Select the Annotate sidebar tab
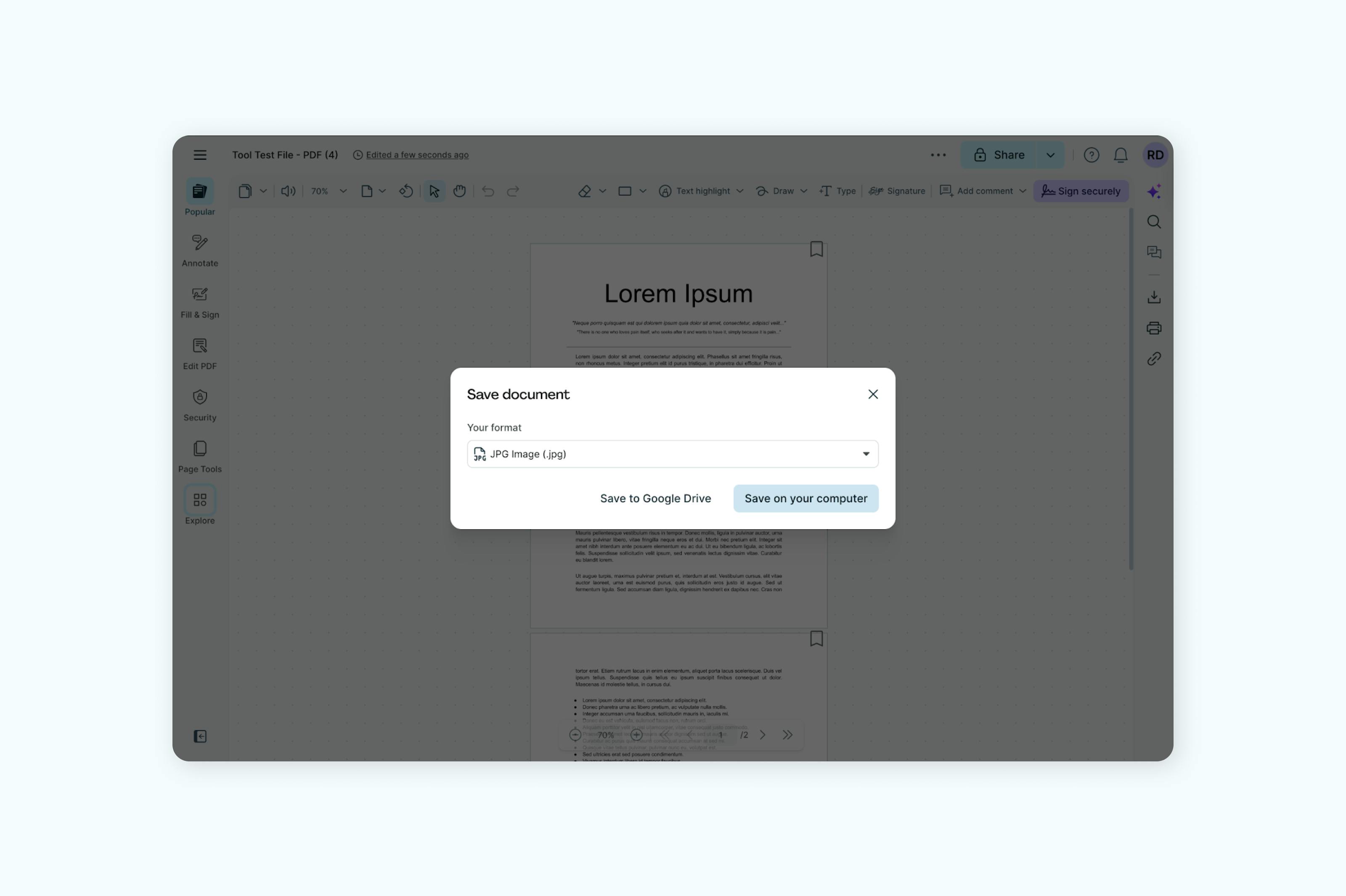This screenshot has height=896, width=1346. [x=199, y=250]
